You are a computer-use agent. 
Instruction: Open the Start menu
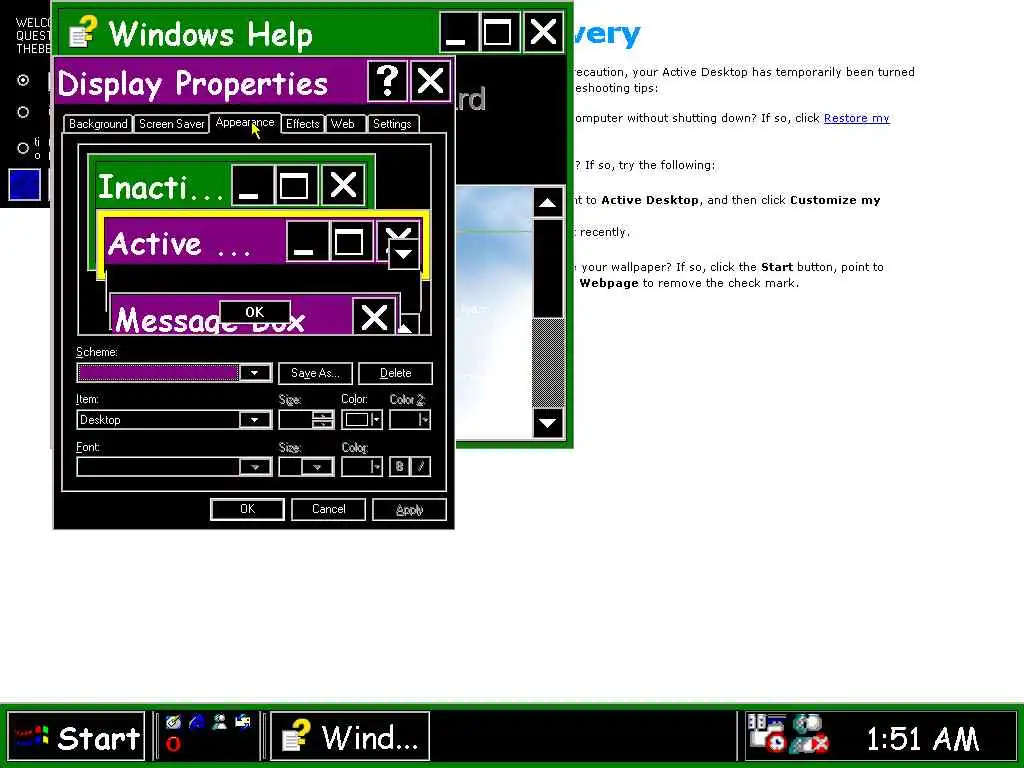(x=76, y=737)
